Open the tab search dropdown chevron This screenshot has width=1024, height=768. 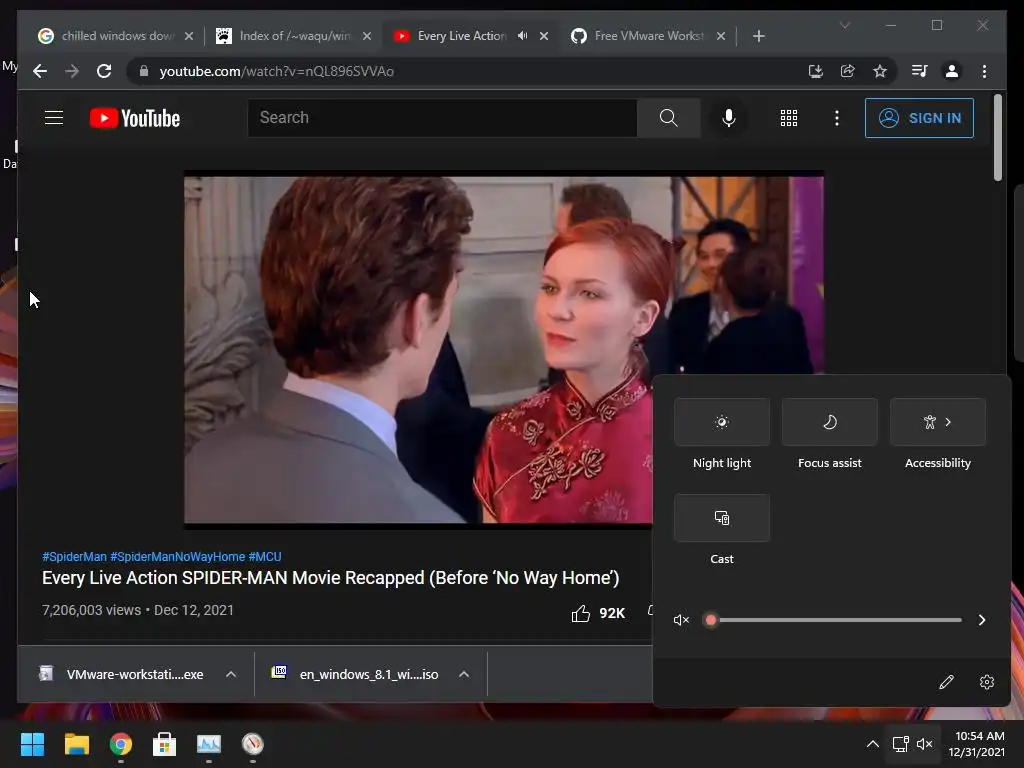[845, 25]
